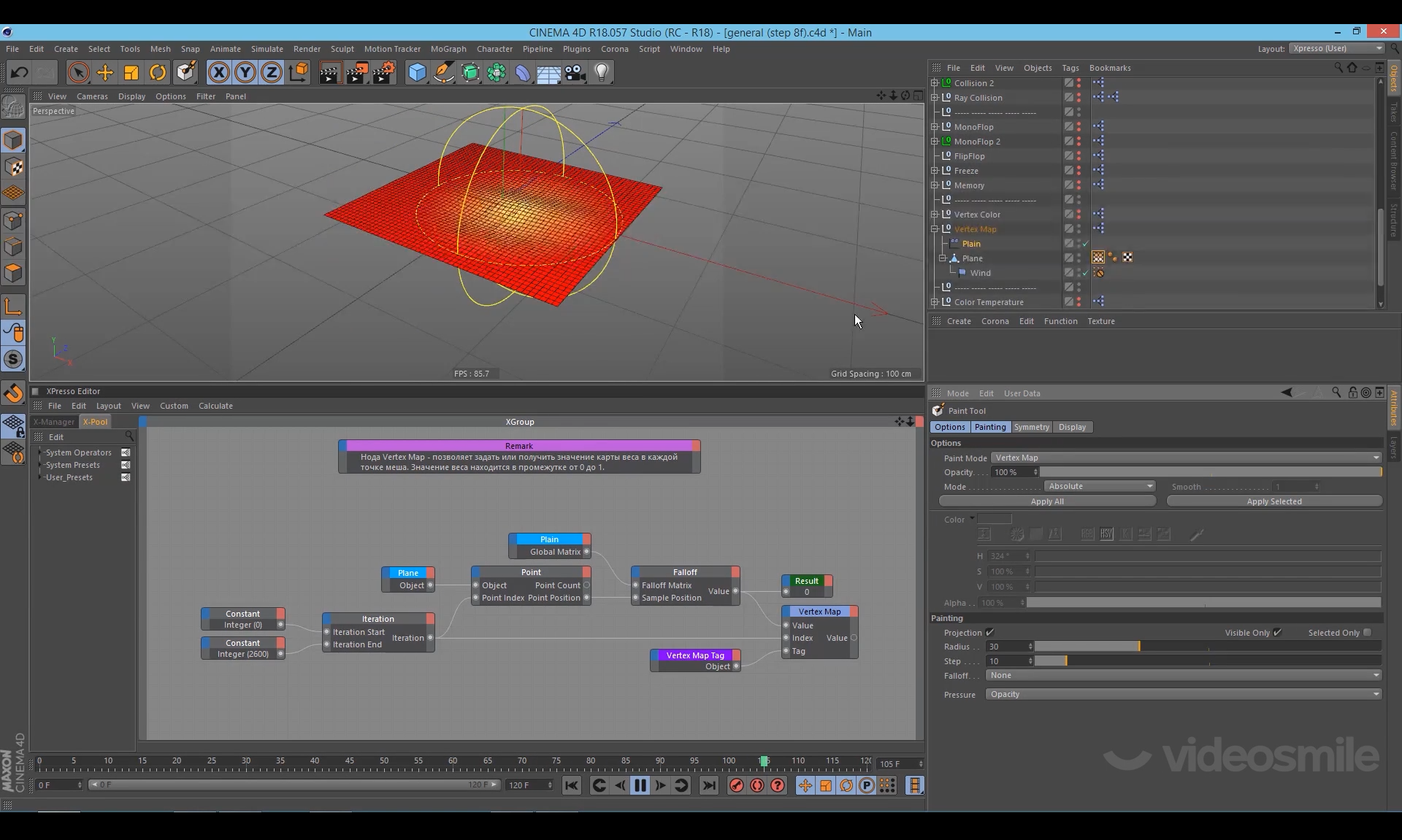Open the Paint Mode Vertex Map dropdown
The height and width of the screenshot is (840, 1402).
[1186, 458]
